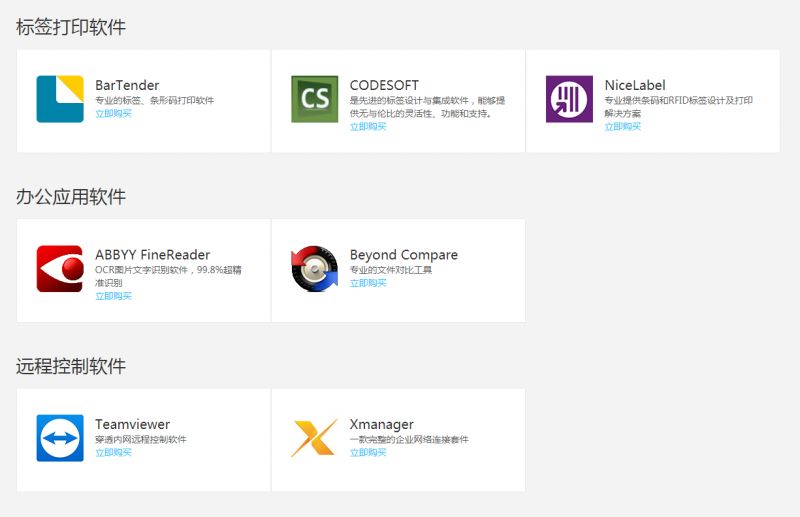The image size is (800, 517).
Task: Click 立即购买 under Beyond Compare
Action: tap(368, 283)
